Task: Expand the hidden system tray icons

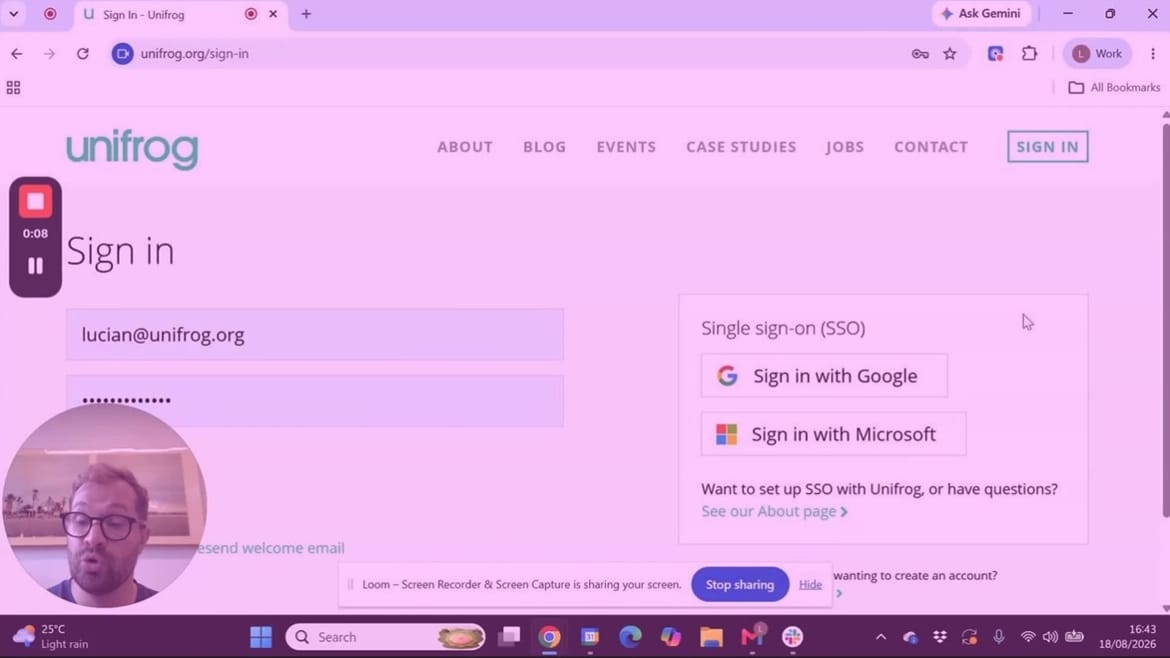Action: pos(881,637)
